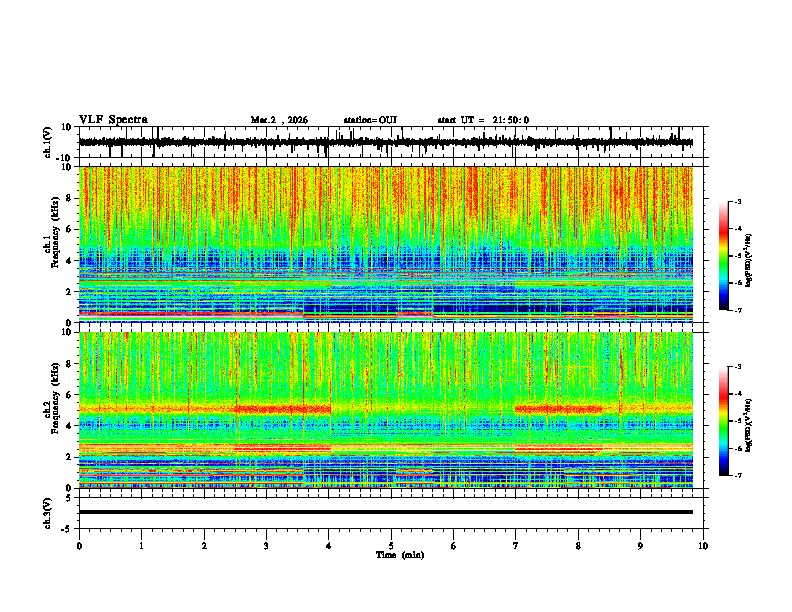Click the "8" kHz tick on ch.1 frequency axis

pos(69,198)
